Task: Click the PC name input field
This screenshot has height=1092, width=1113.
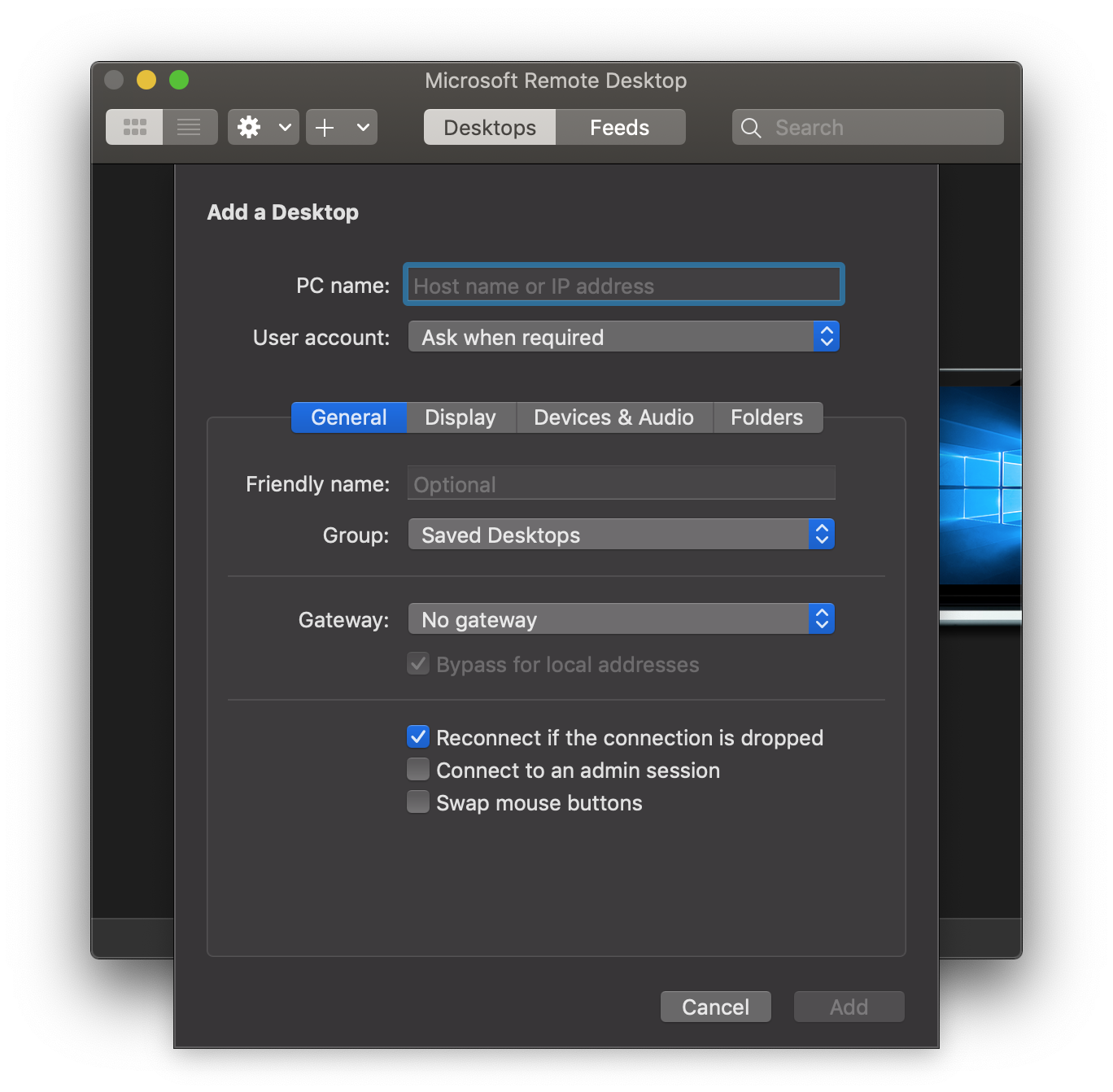Action: point(623,285)
